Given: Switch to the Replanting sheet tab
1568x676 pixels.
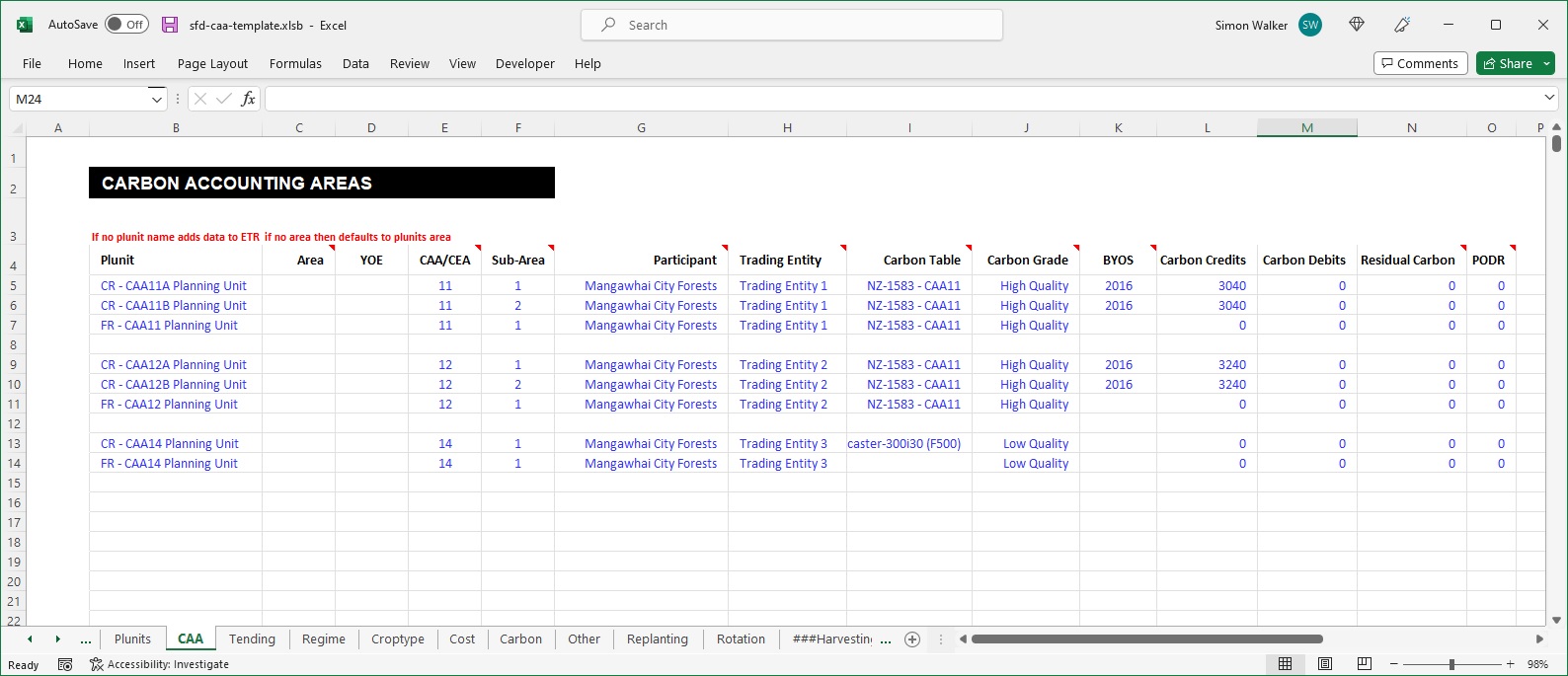Looking at the screenshot, I should pyautogui.click(x=658, y=639).
